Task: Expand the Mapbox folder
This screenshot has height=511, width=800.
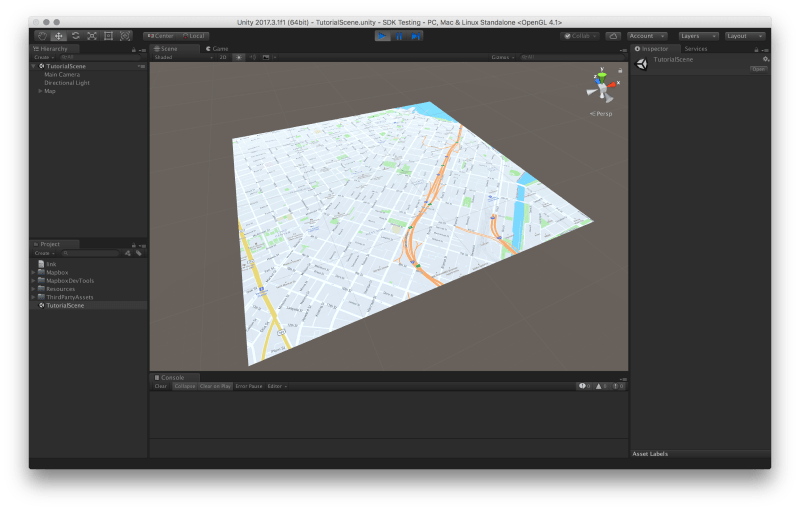Action: pos(34,272)
